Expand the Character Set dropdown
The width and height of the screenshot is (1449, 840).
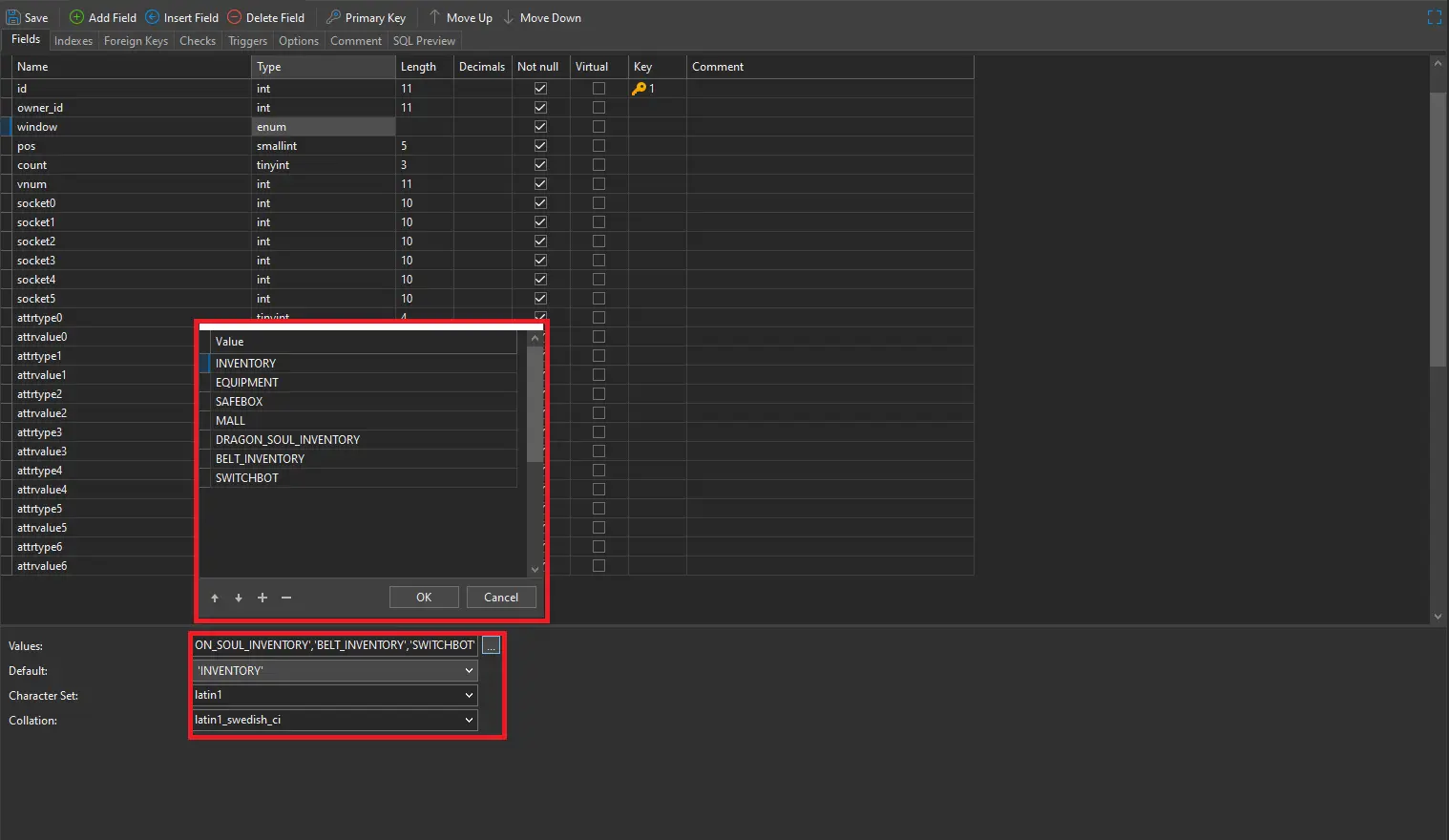(x=469, y=695)
